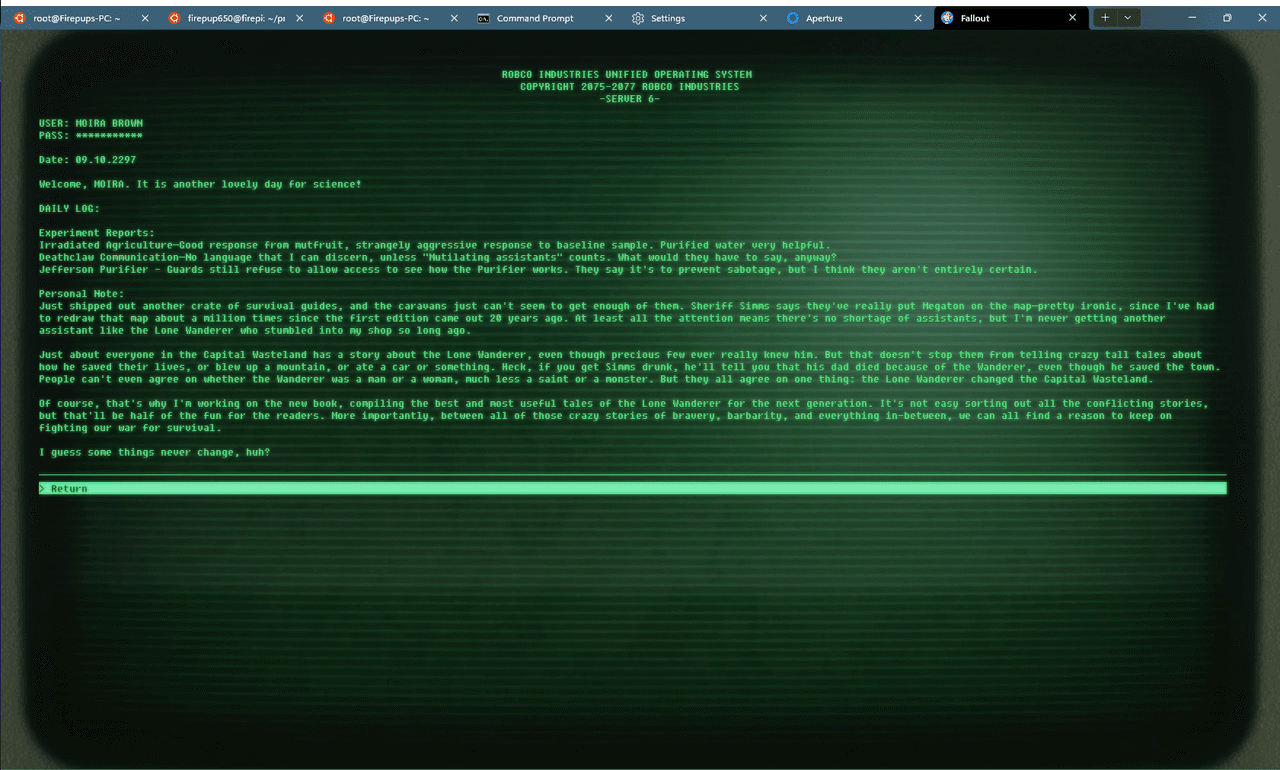This screenshot has width=1280, height=770.
Task: Maximize or restore the terminal window
Action: [x=1227, y=18]
